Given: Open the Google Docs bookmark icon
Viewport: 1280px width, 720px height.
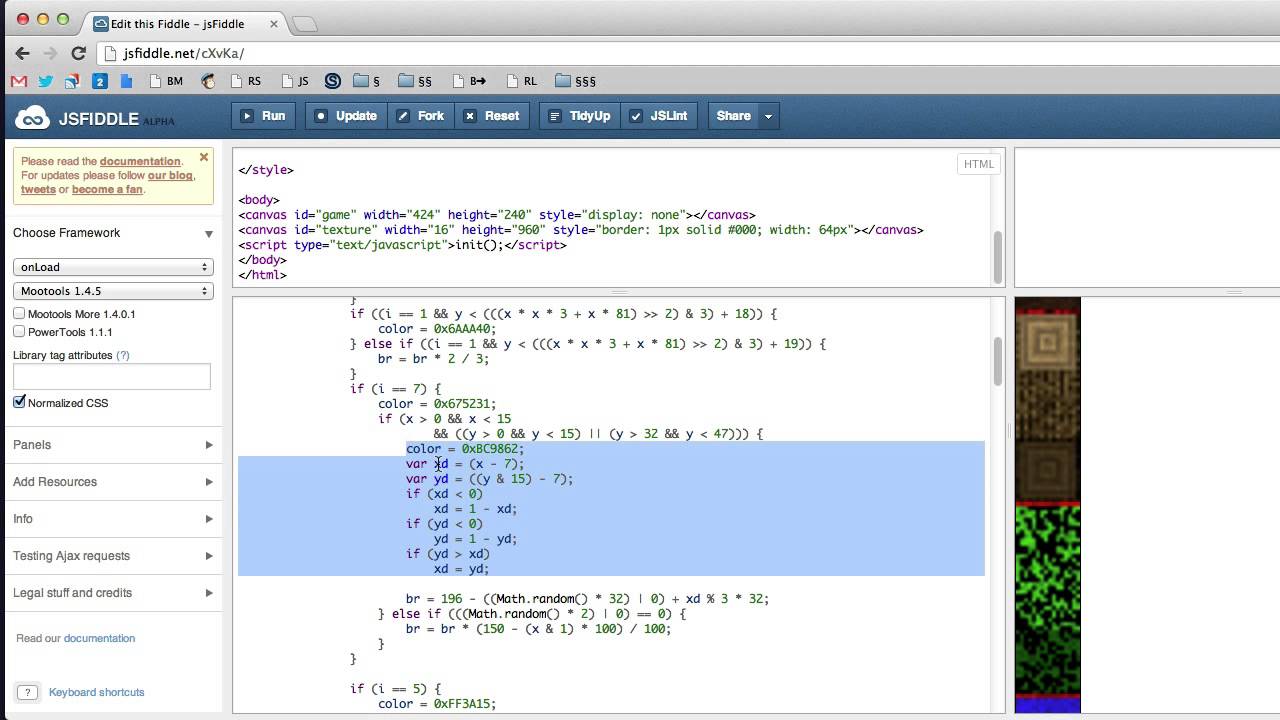Looking at the screenshot, I should pyautogui.click(x=126, y=81).
